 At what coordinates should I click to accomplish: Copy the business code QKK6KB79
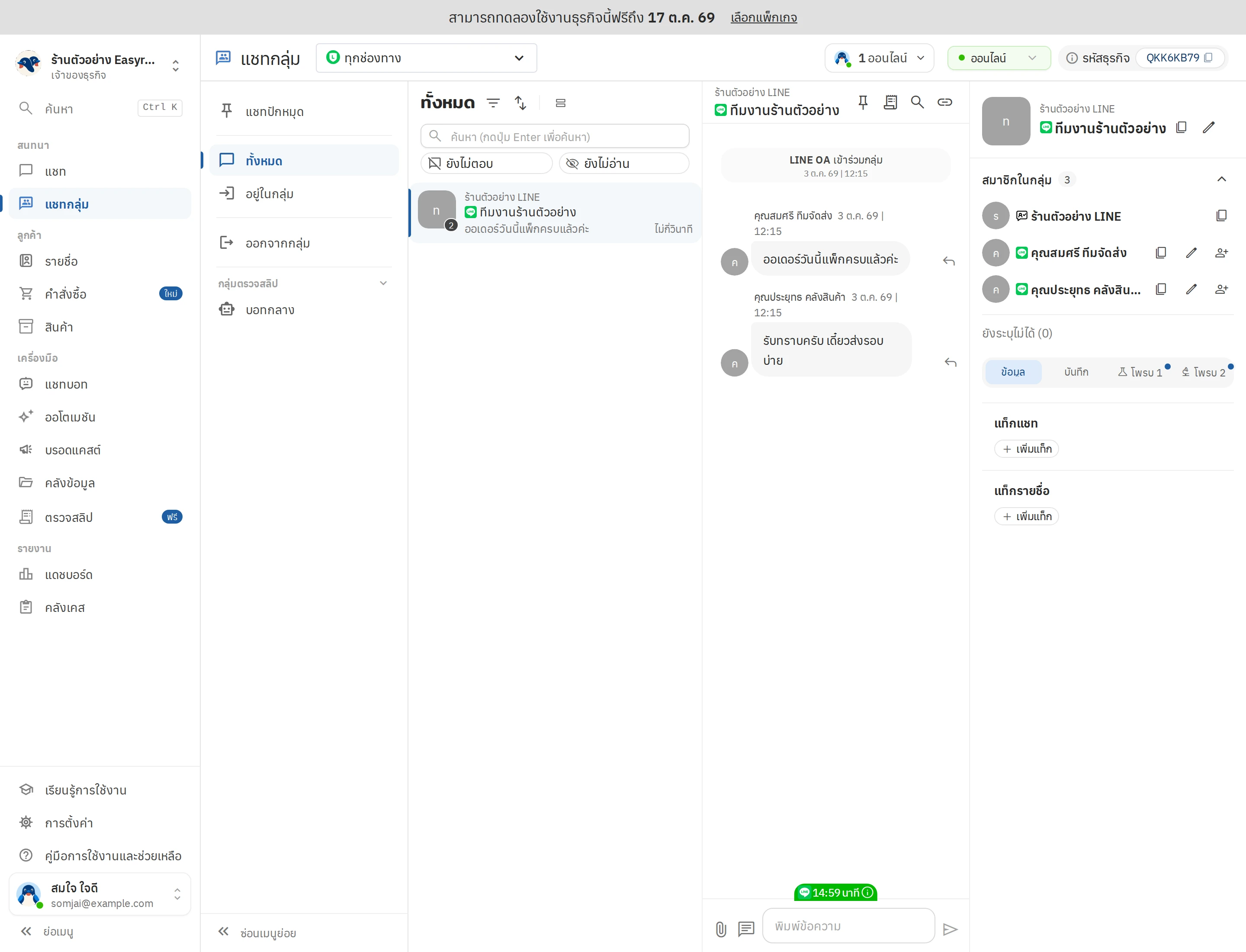(1208, 58)
